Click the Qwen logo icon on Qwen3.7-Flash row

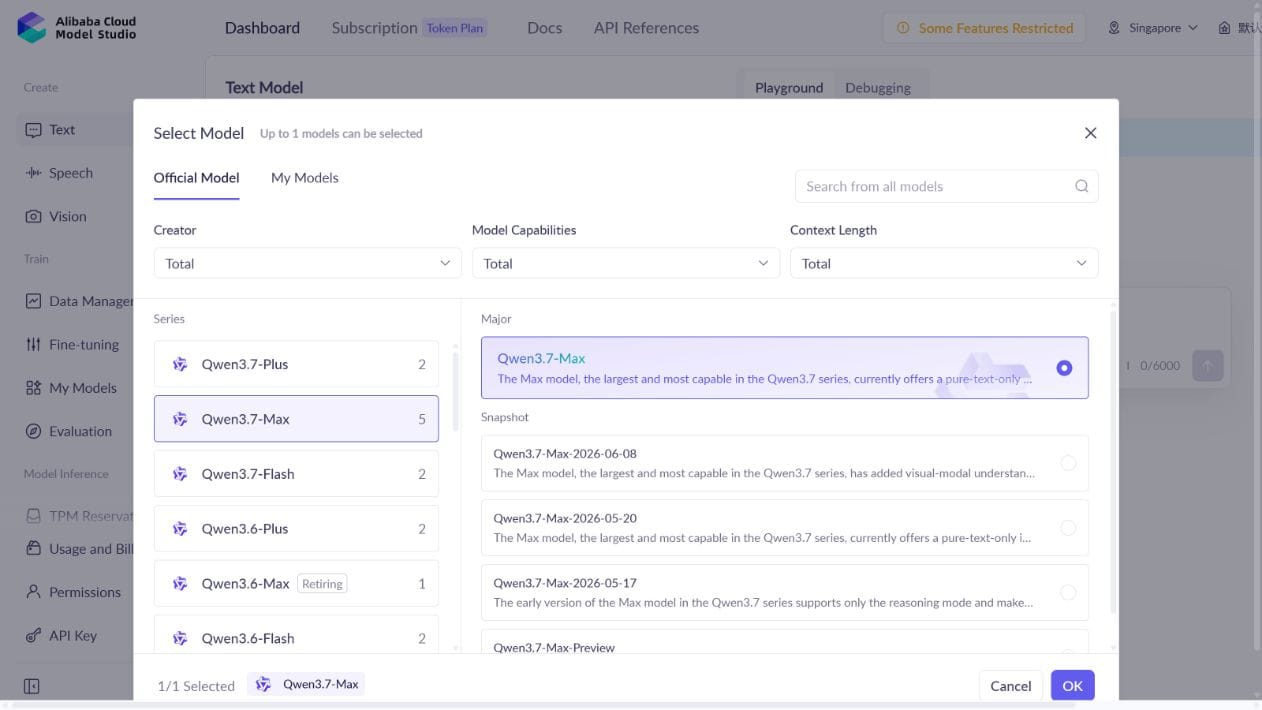pos(180,474)
